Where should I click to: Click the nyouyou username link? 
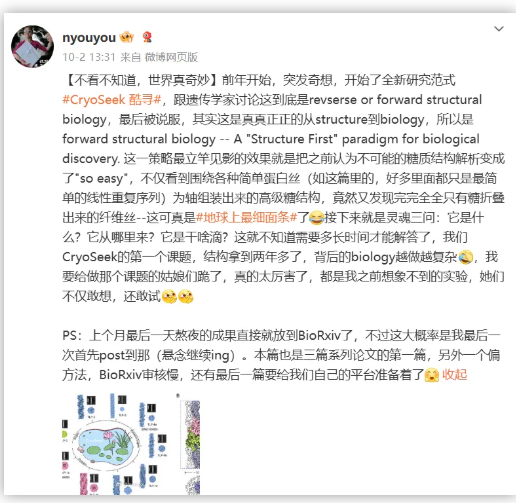[x=89, y=38]
